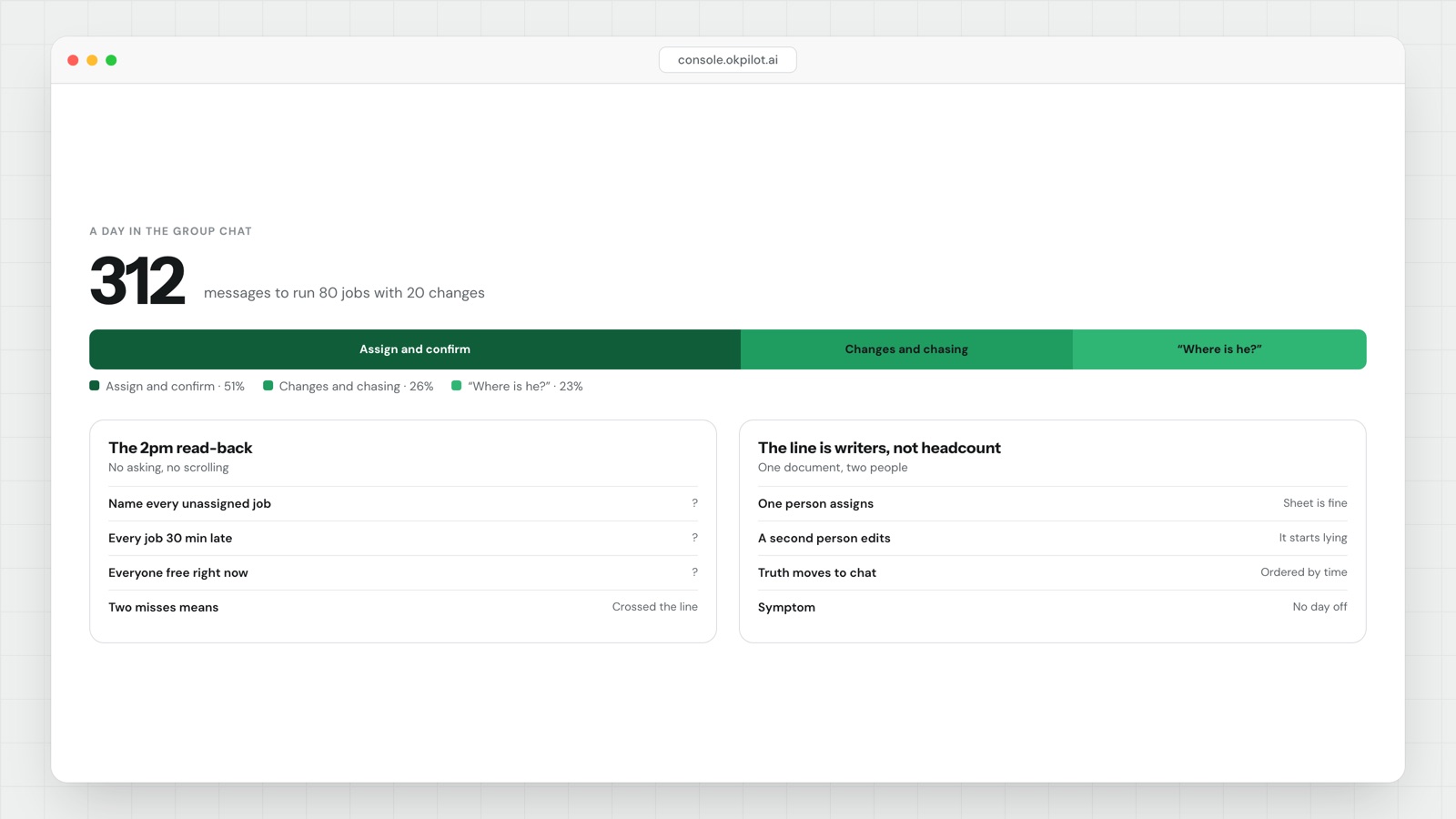
Task: Click the question mark beside Everyone free right now
Action: [694, 572]
